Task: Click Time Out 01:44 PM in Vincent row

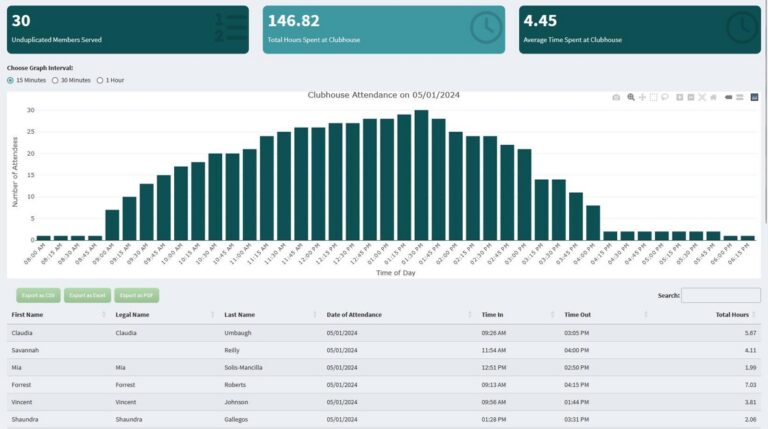Action: (x=576, y=402)
